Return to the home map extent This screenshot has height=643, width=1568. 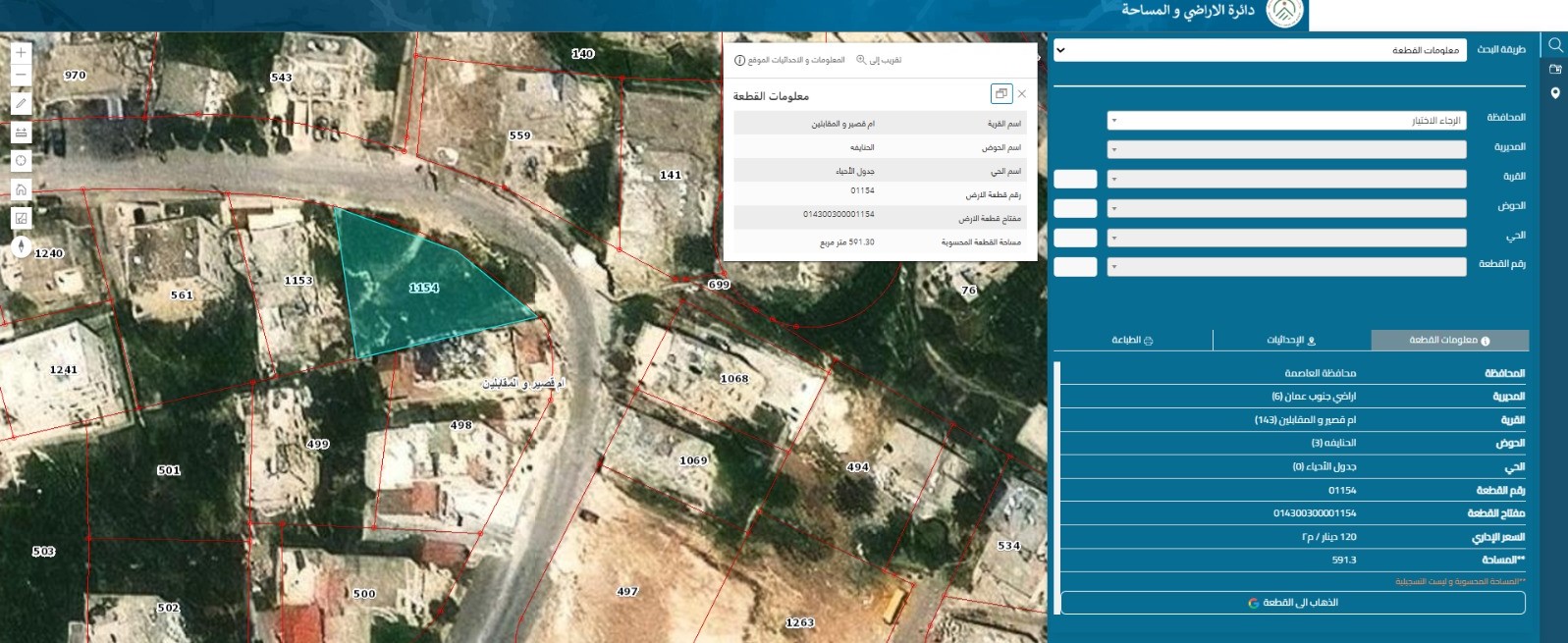21,189
